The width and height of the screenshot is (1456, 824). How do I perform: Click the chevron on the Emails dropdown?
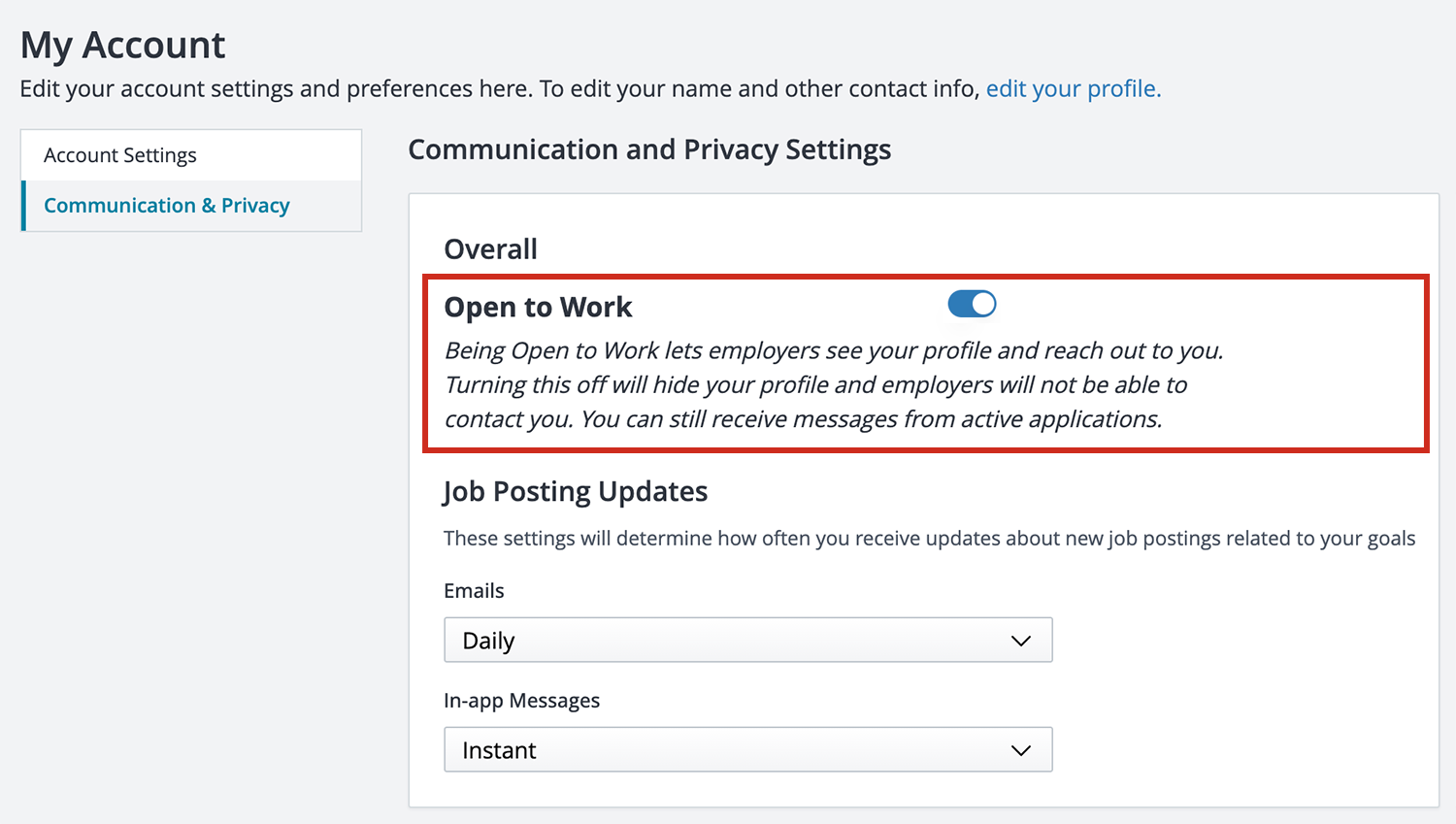click(1019, 640)
